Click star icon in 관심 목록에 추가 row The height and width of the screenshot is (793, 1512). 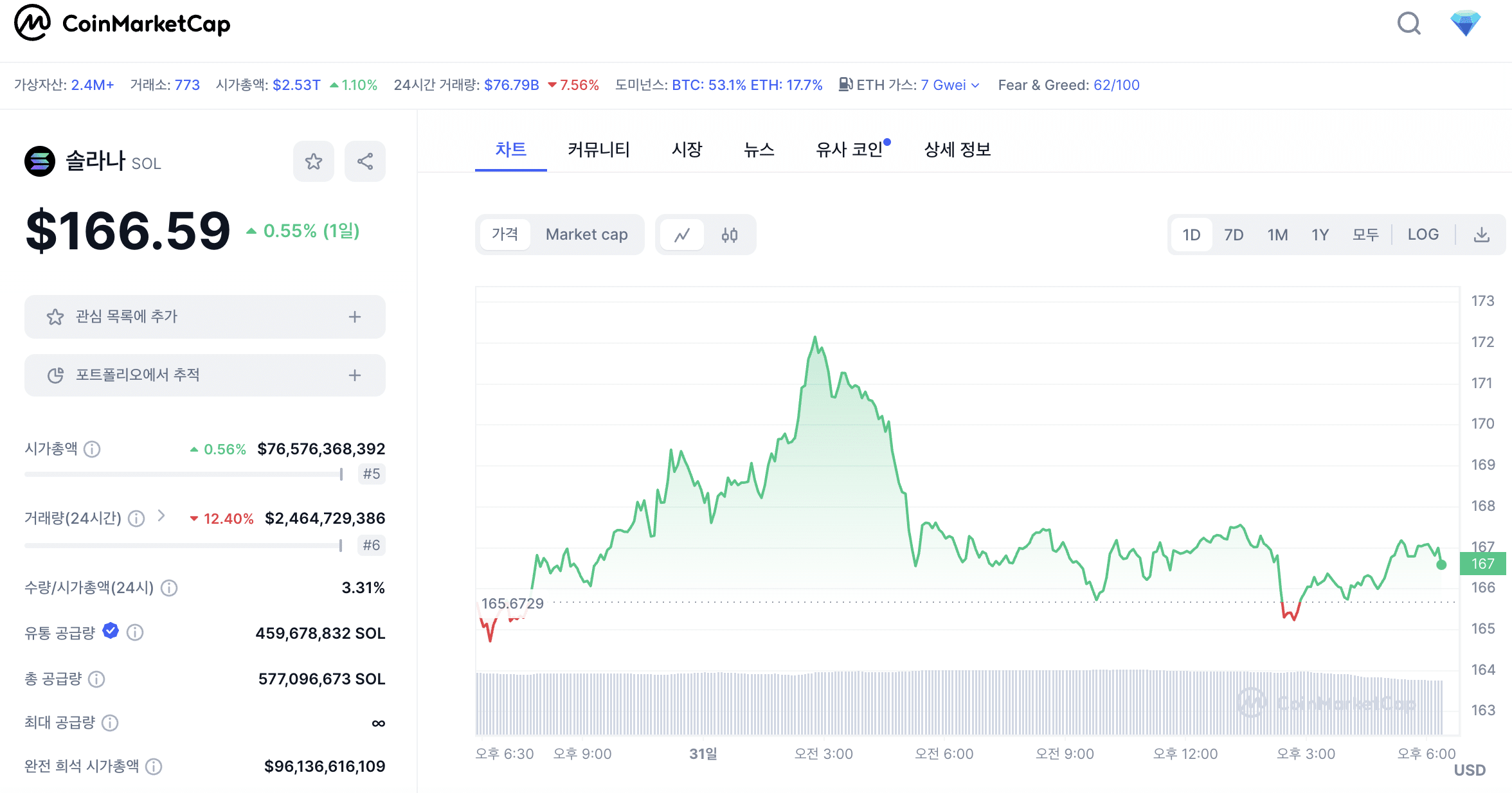click(55, 317)
